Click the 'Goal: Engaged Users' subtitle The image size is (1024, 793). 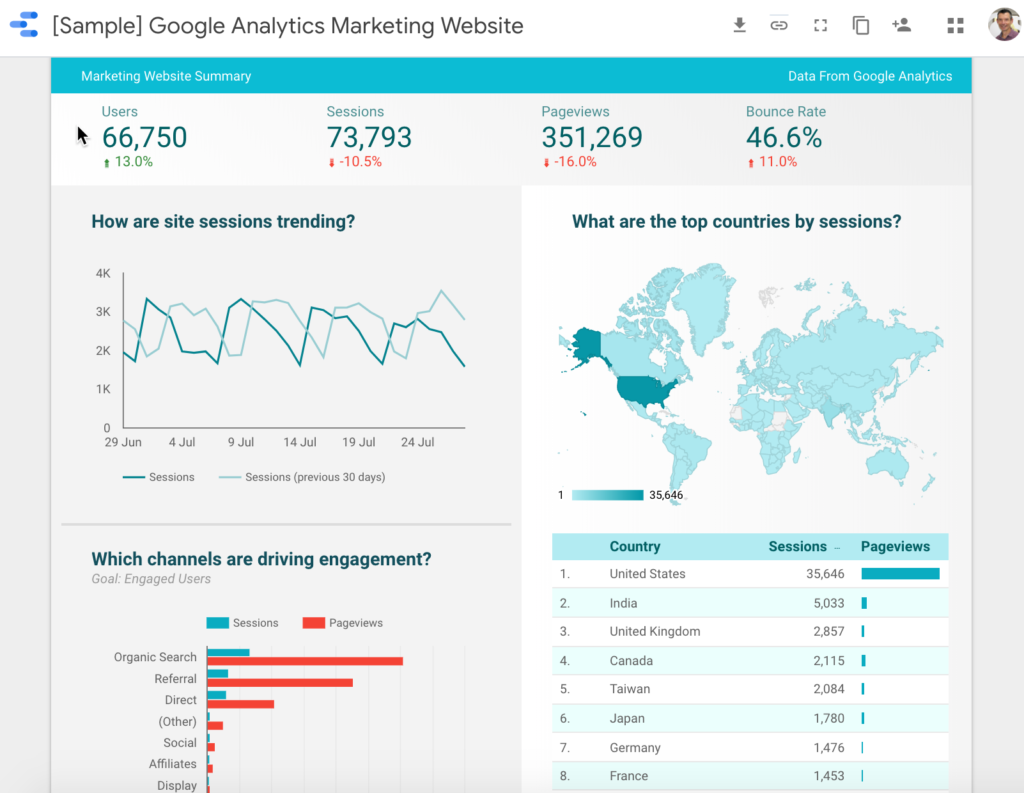(x=151, y=579)
